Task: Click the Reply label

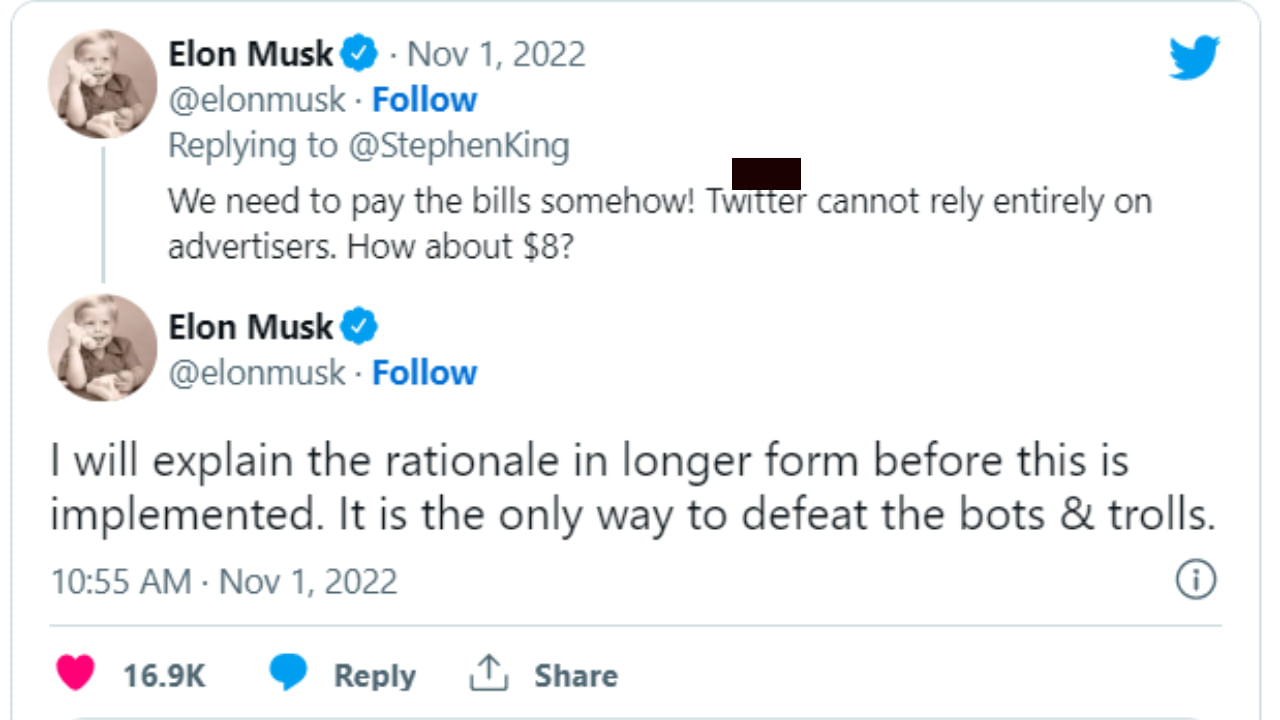Action: pyautogui.click(x=374, y=676)
